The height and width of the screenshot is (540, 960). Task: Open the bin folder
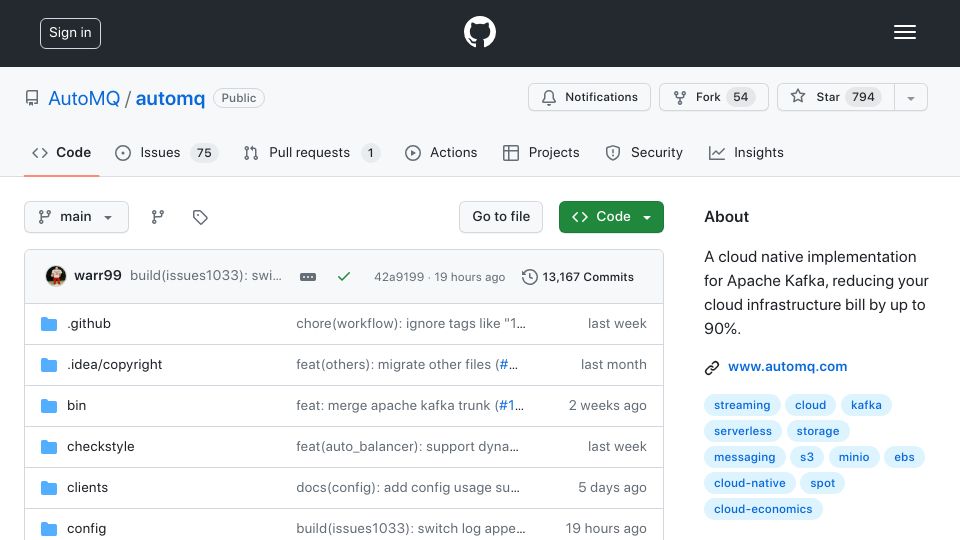click(x=77, y=405)
